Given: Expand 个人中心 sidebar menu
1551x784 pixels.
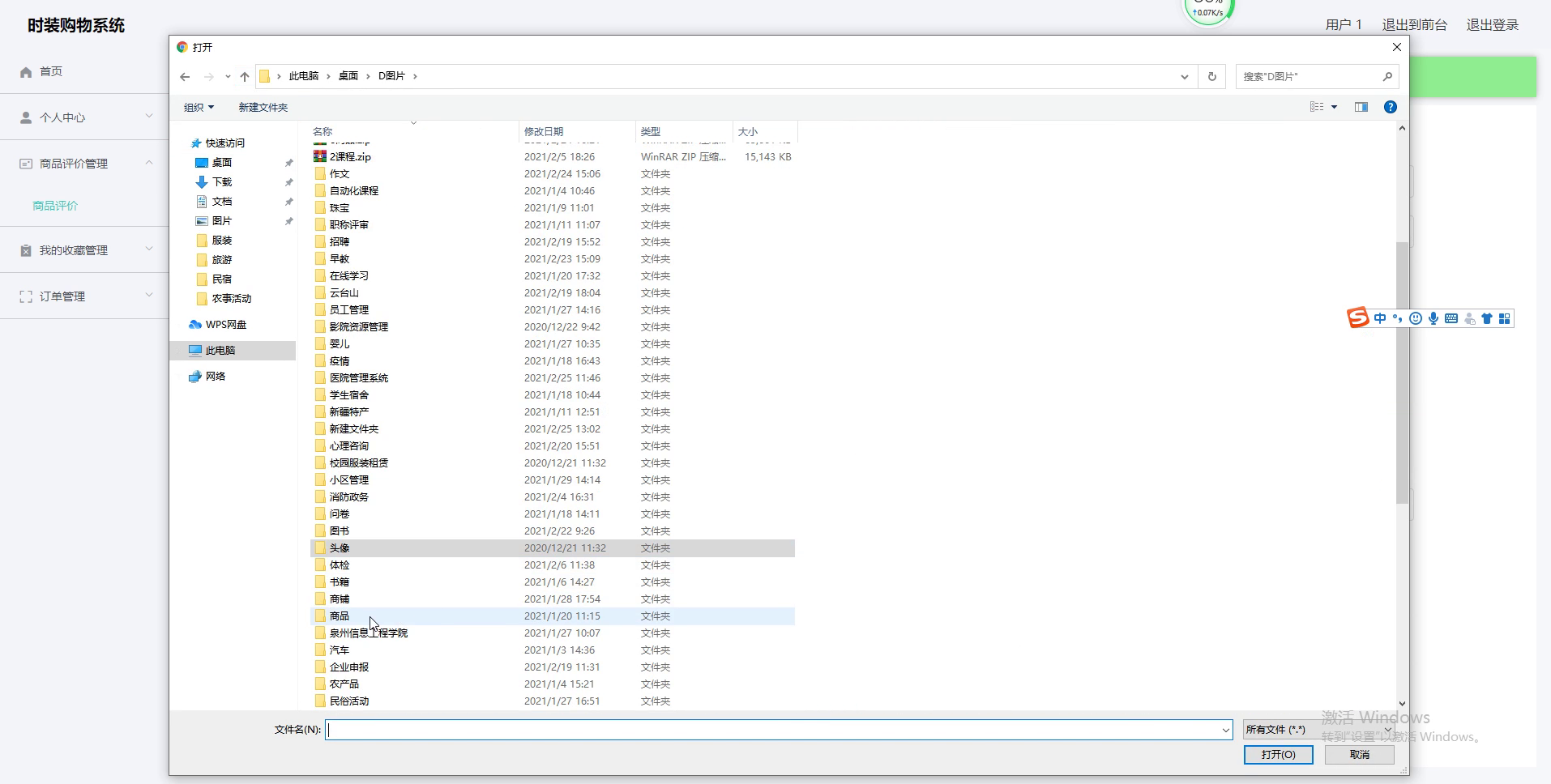Looking at the screenshot, I should [84, 117].
